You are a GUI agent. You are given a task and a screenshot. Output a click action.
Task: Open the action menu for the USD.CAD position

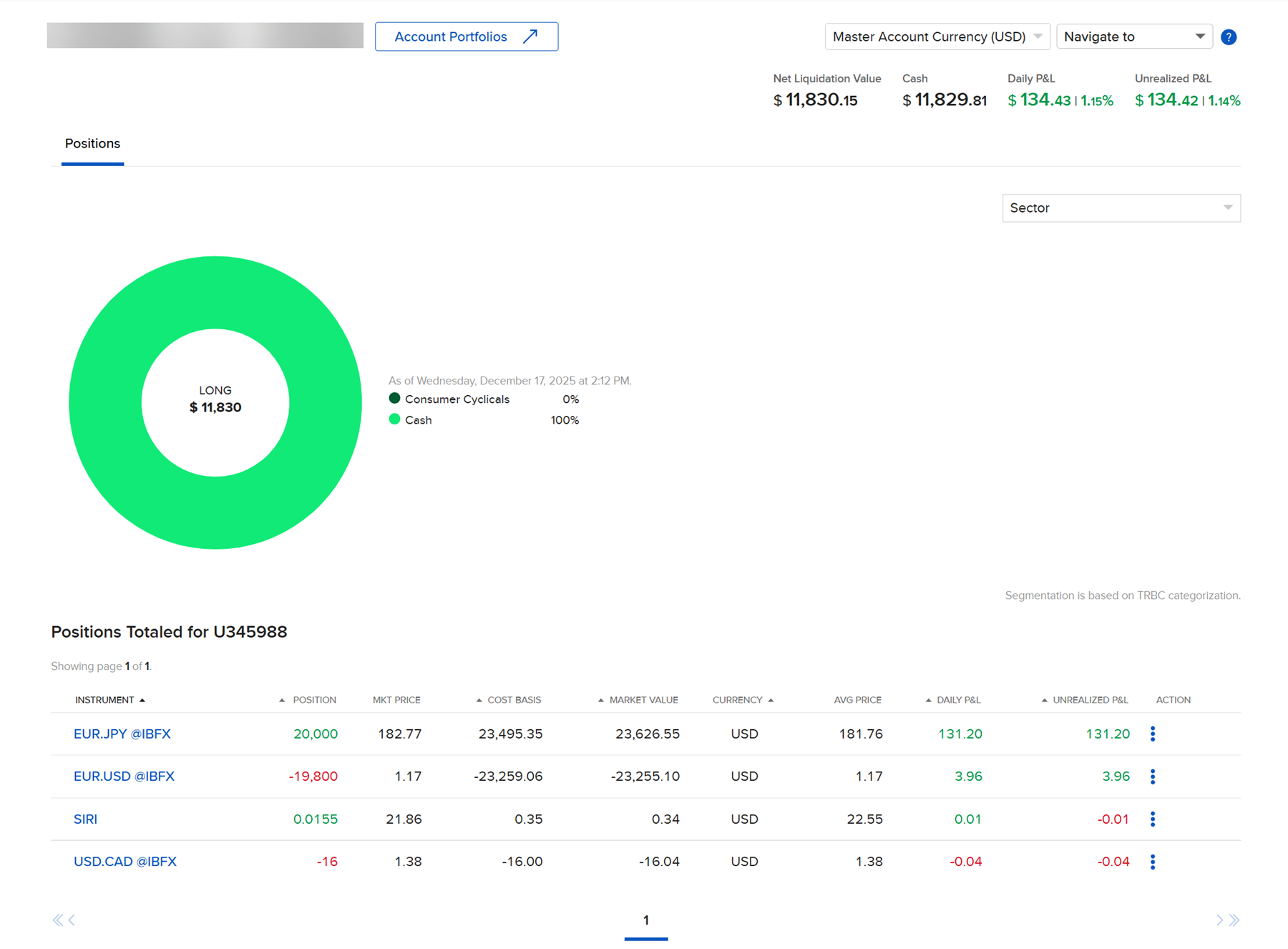point(1153,862)
